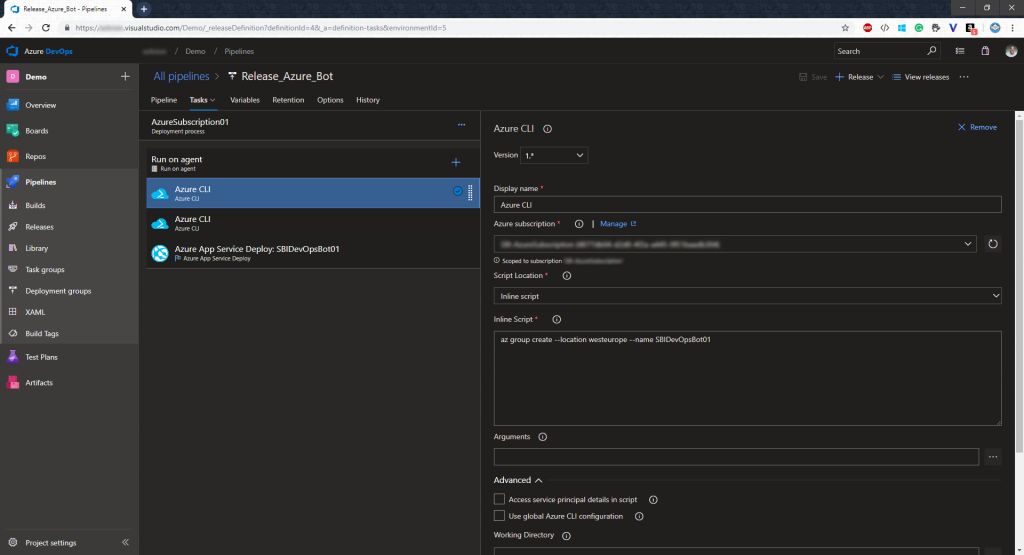
Task: Click into the Display name field
Action: coord(747,204)
